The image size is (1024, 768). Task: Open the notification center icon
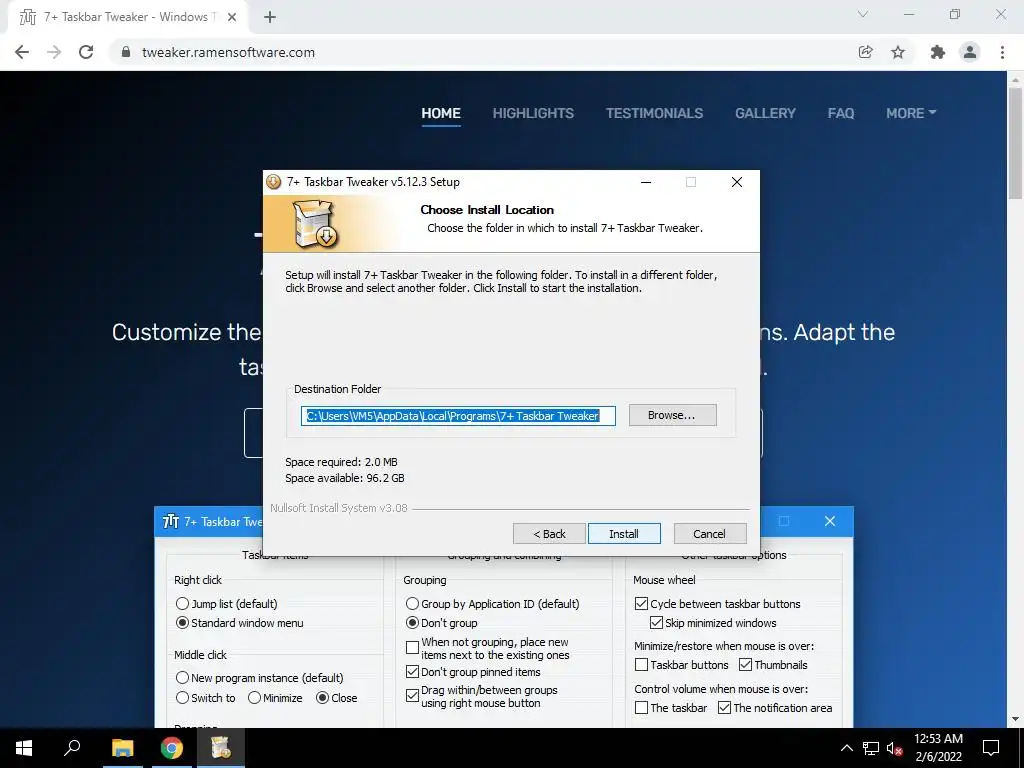click(x=991, y=748)
